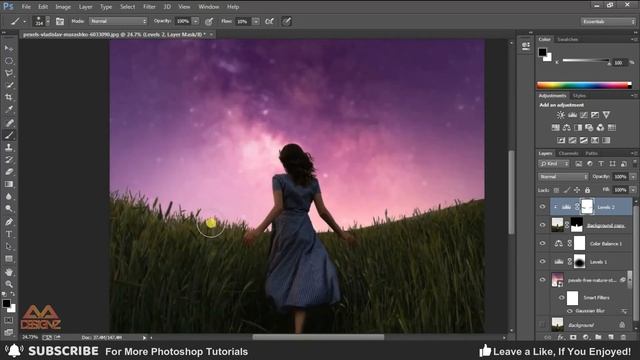
Task: Hide the Background copy layer
Action: pyautogui.click(x=542, y=225)
